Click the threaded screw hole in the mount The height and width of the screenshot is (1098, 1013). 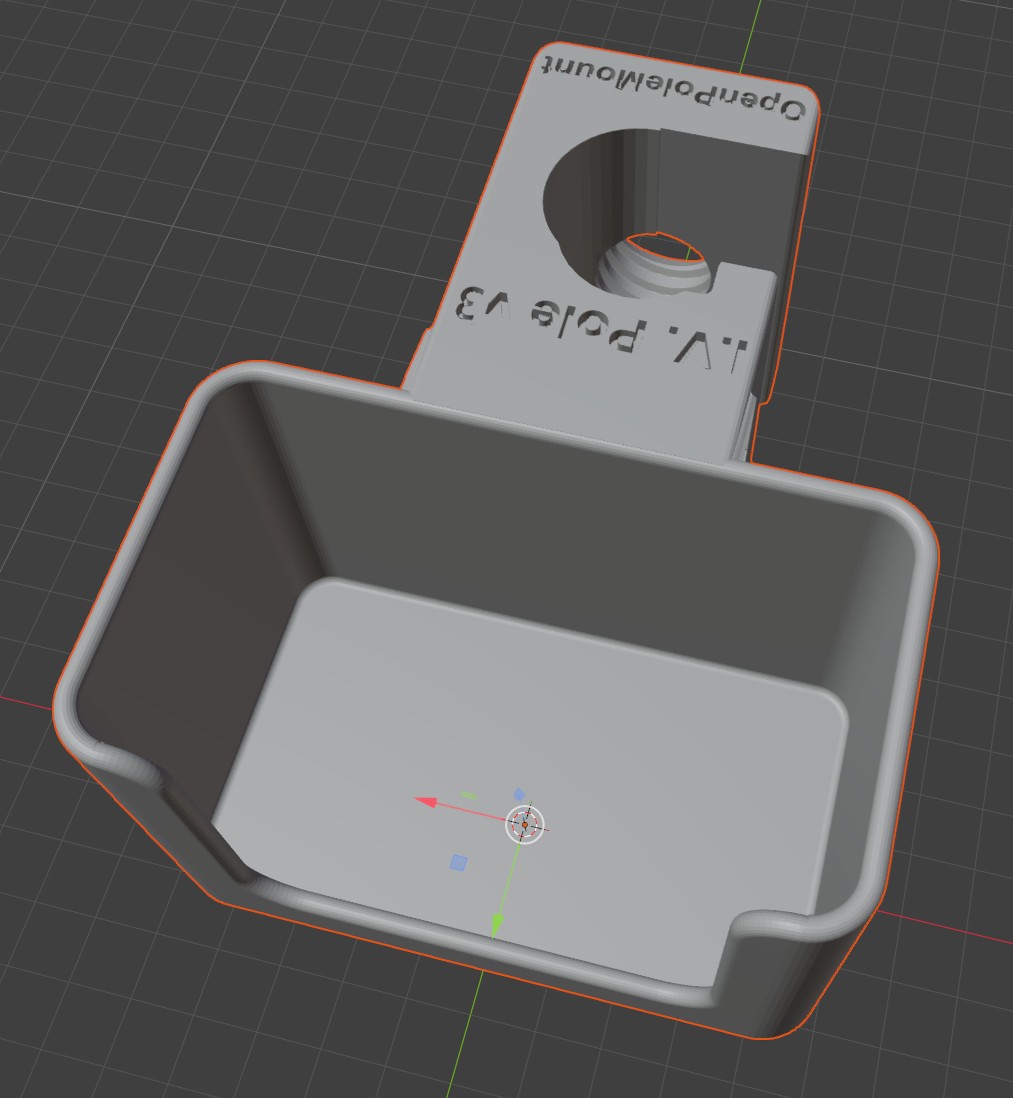pyautogui.click(x=655, y=265)
